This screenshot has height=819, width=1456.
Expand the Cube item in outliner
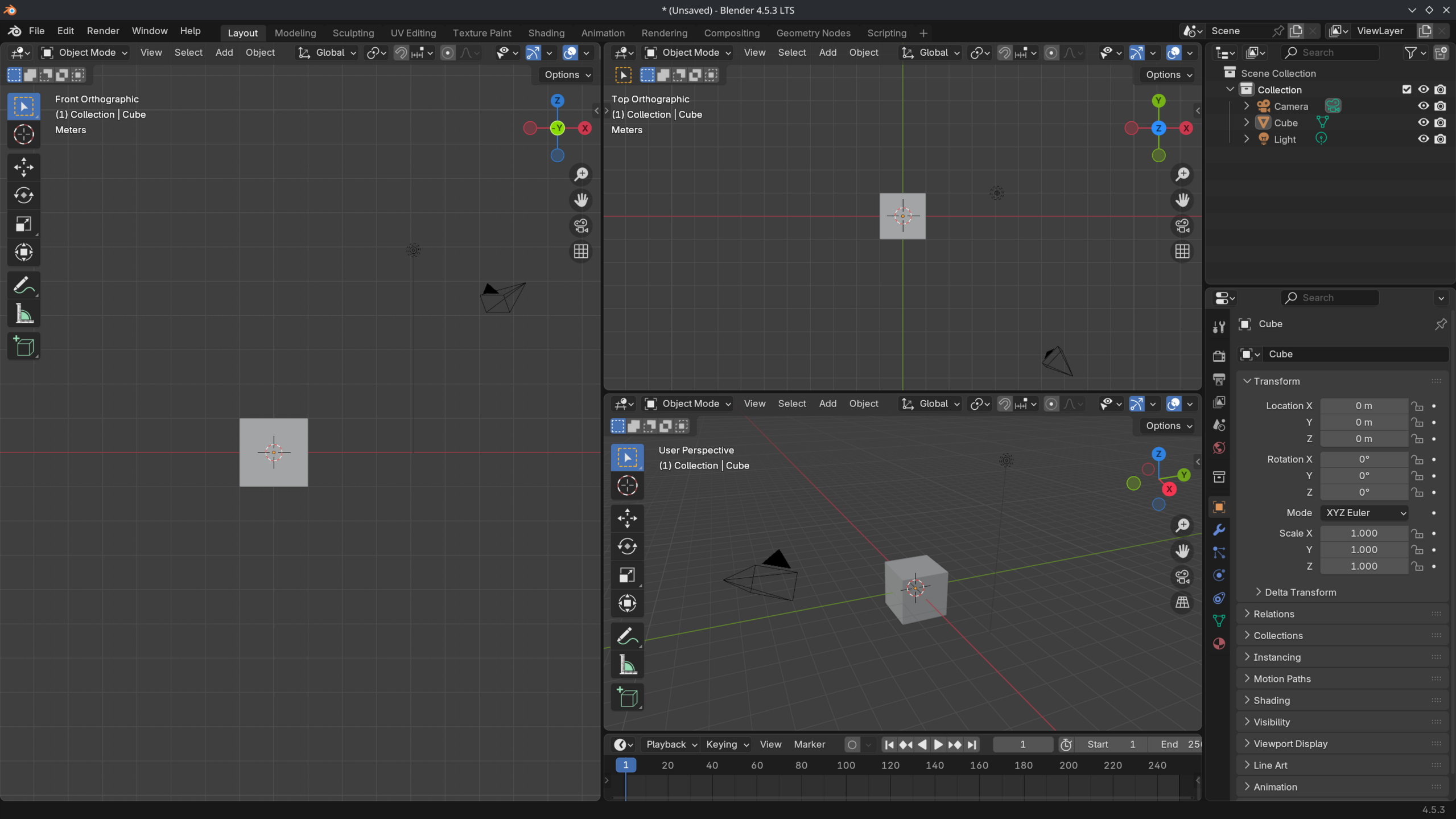1247,122
